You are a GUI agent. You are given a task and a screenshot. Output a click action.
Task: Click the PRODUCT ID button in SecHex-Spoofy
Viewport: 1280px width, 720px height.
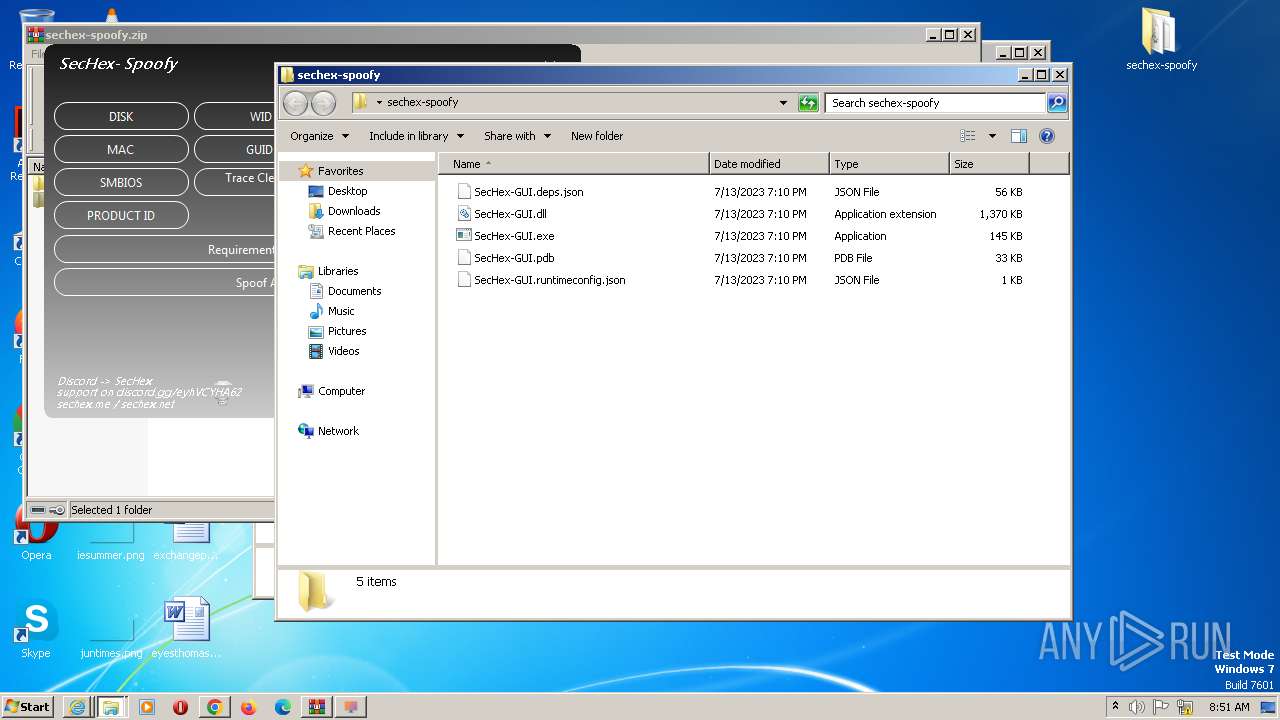pyautogui.click(x=121, y=216)
